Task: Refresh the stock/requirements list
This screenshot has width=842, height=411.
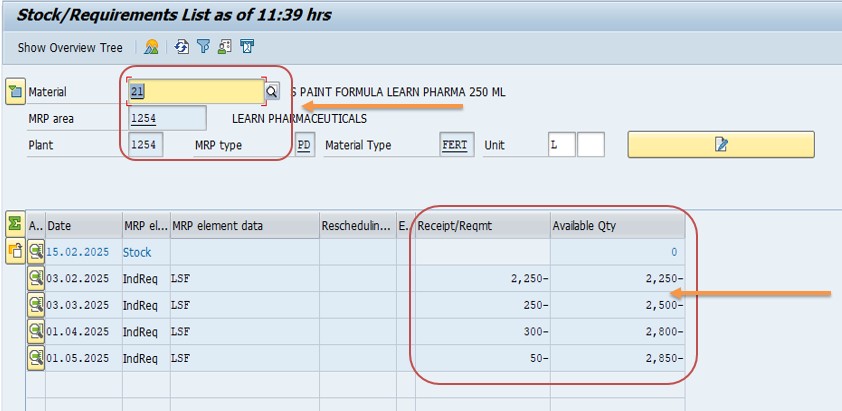Action: pyautogui.click(x=182, y=47)
